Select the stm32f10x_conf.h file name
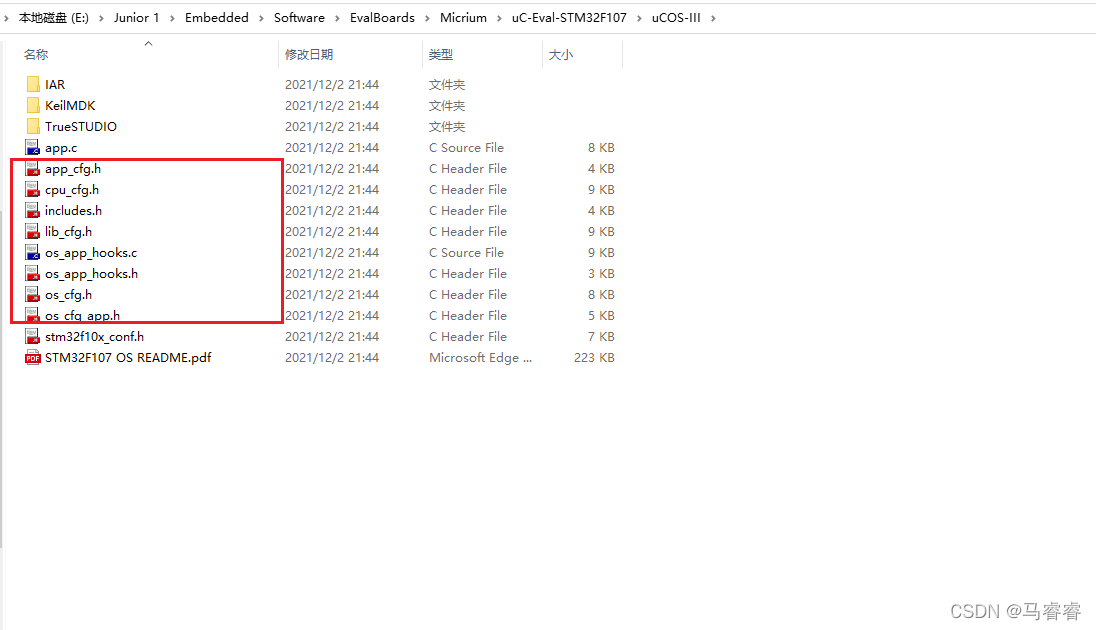Viewport: 1096px width, 630px height. coord(94,336)
